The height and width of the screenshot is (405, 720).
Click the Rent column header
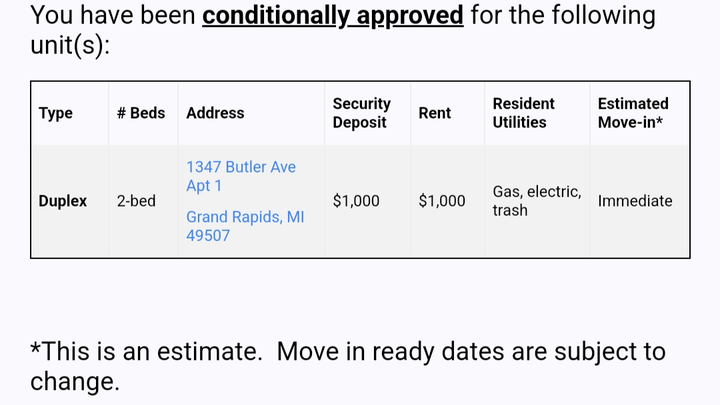[x=434, y=113]
